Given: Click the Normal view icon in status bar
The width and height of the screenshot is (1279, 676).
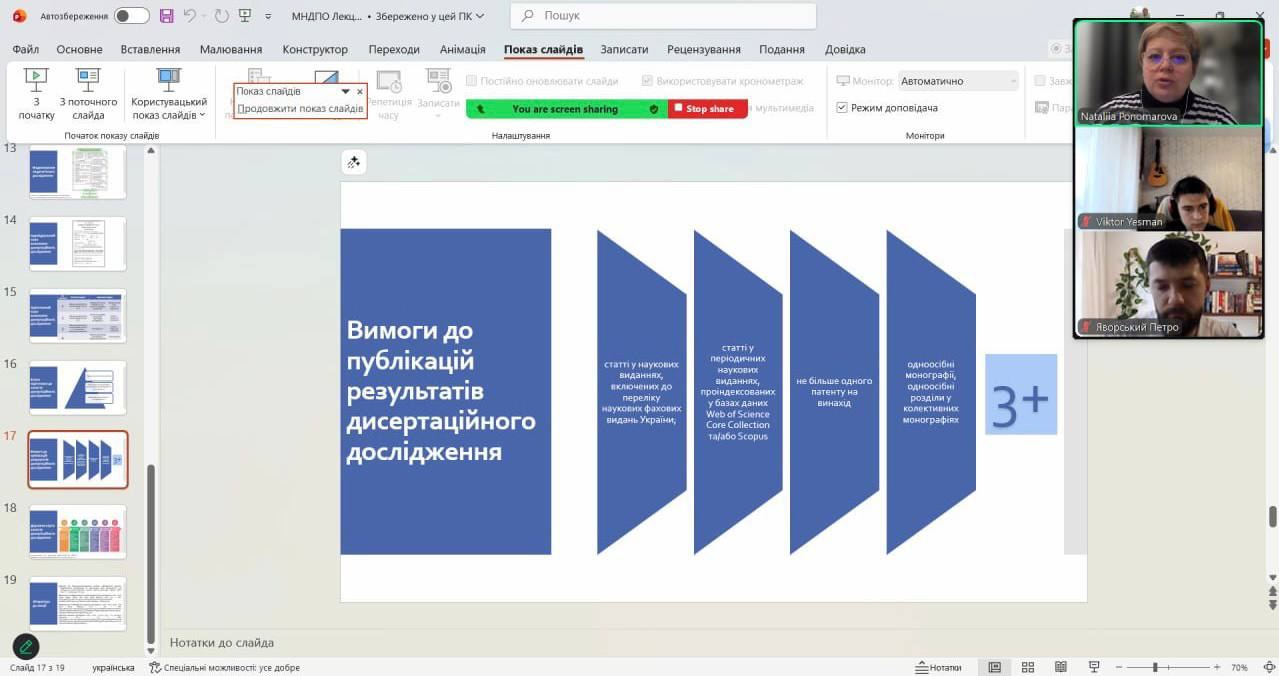Looking at the screenshot, I should coord(994,667).
